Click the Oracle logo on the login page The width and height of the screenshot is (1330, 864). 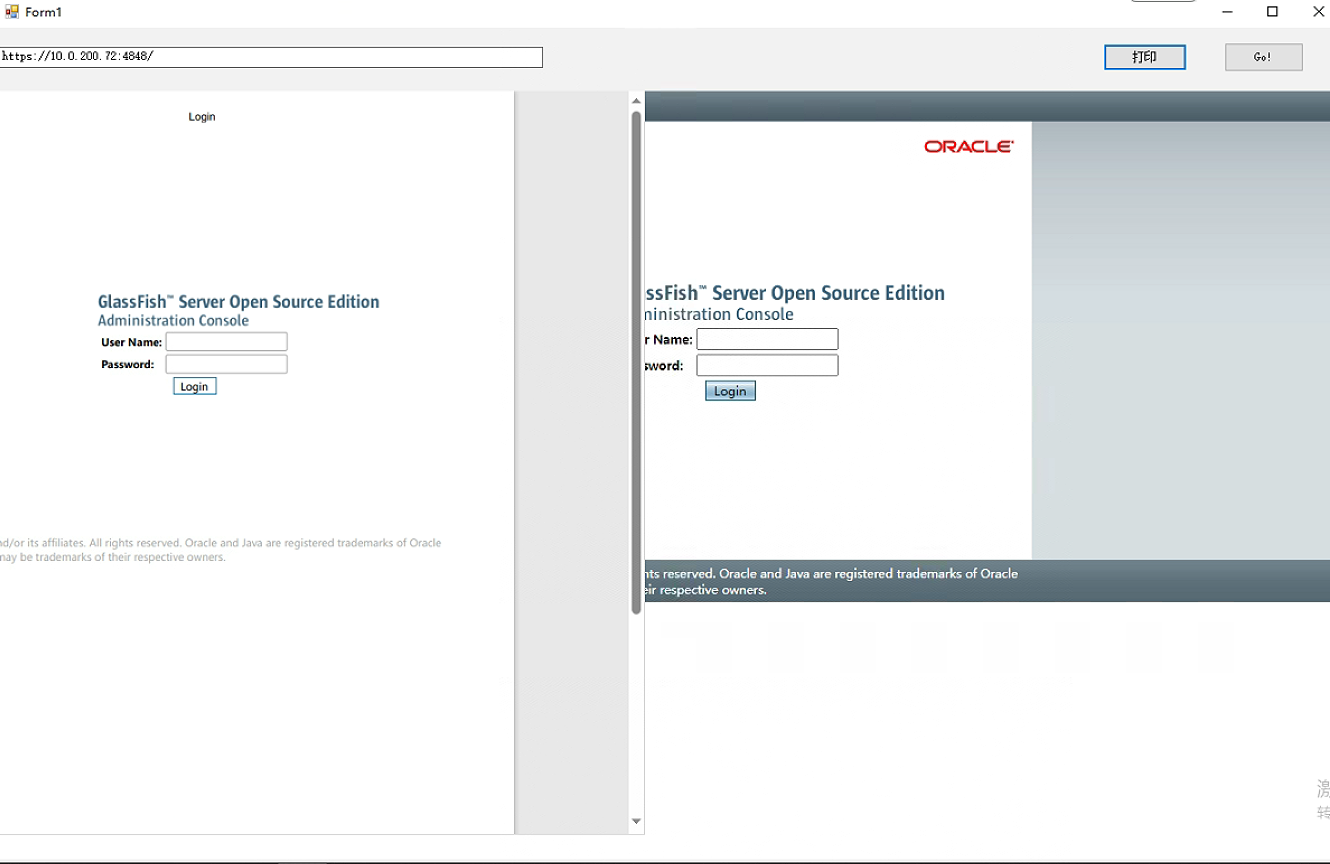click(967, 144)
